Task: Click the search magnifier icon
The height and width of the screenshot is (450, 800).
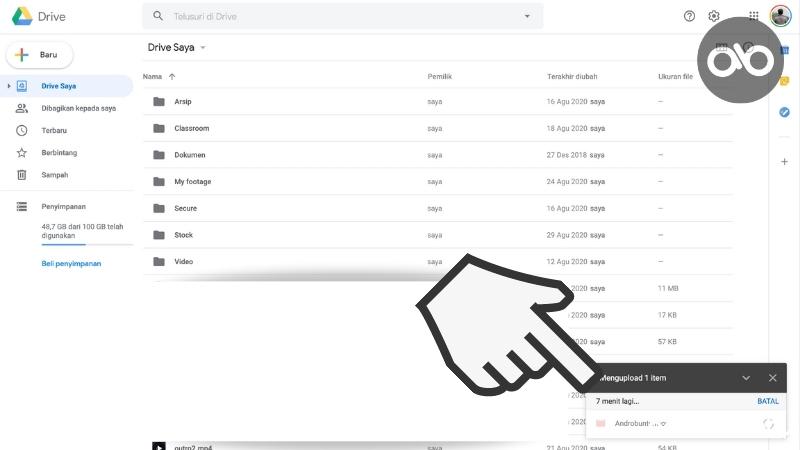Action: [x=158, y=16]
